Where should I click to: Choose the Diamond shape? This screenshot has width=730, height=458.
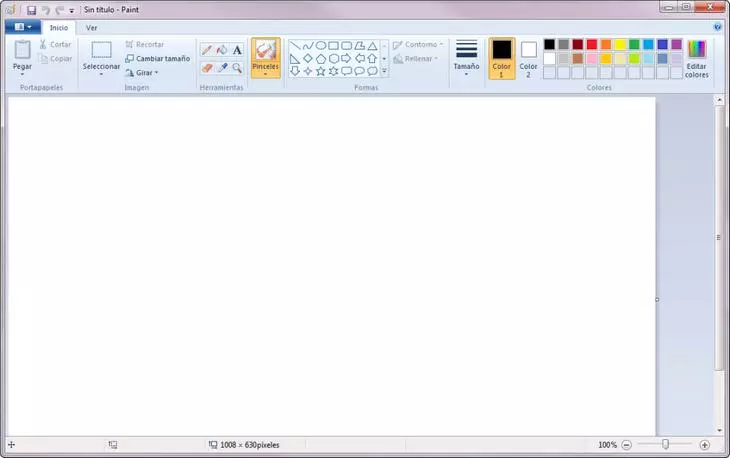pos(308,59)
